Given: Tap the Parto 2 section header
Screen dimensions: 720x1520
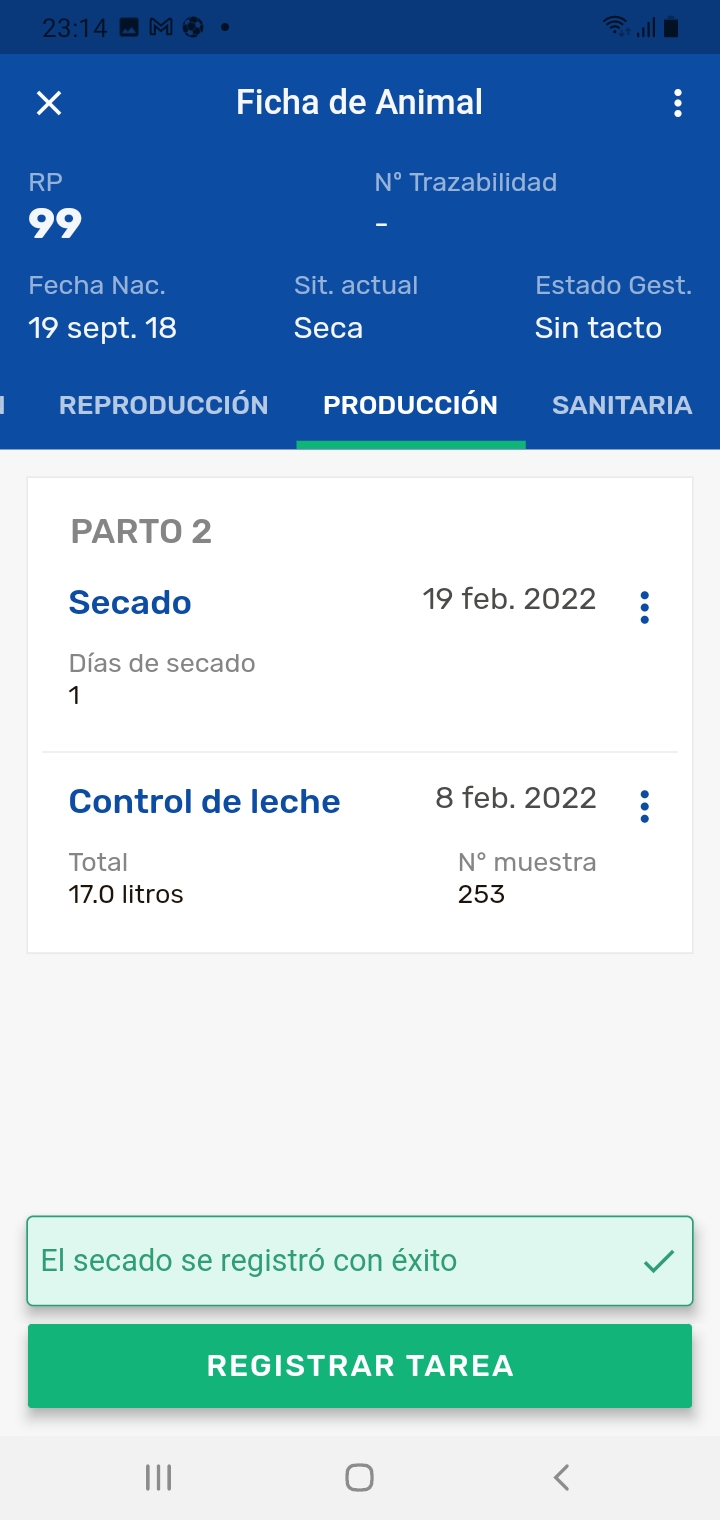Looking at the screenshot, I should (x=141, y=532).
